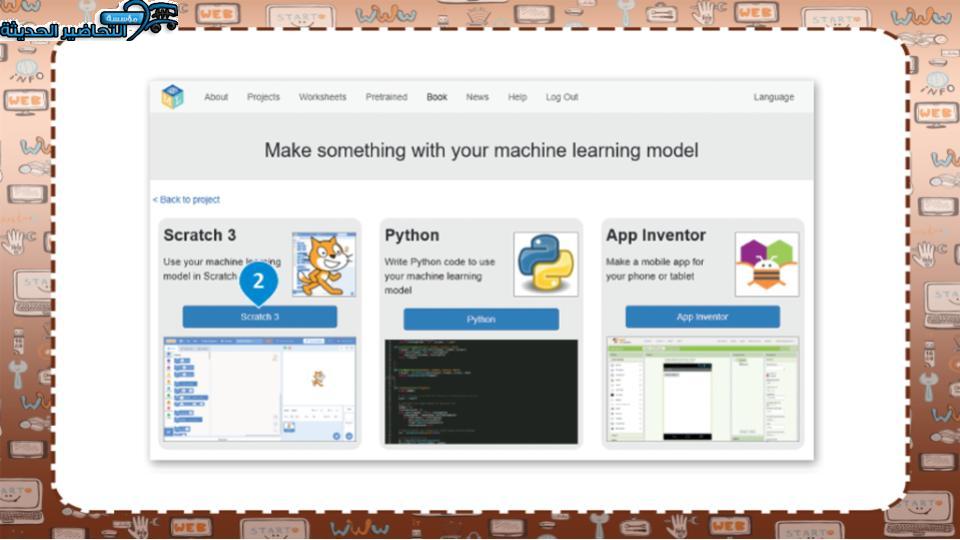Click the App Inventor card heading

coord(656,235)
